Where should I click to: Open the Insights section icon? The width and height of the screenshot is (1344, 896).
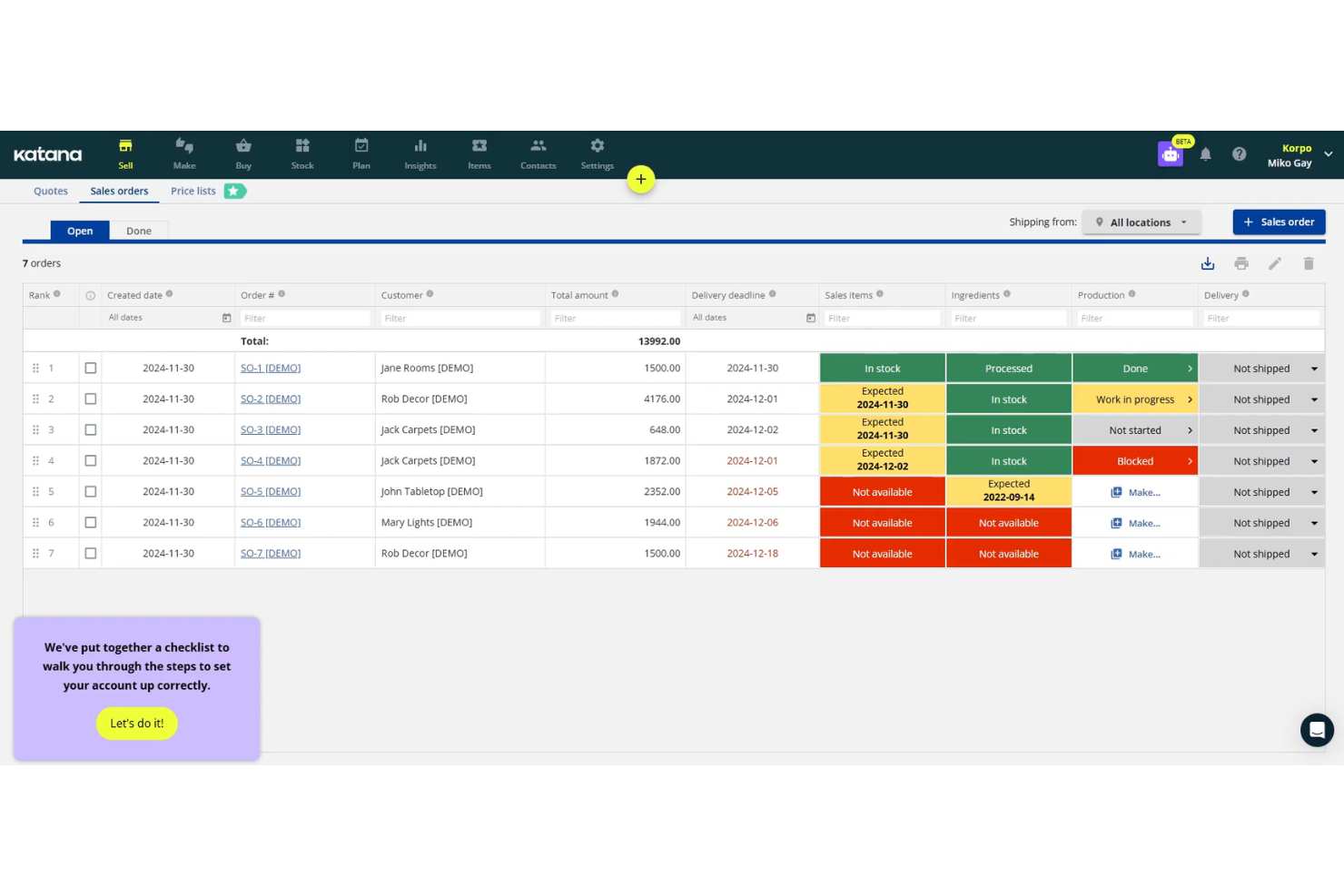pyautogui.click(x=420, y=153)
